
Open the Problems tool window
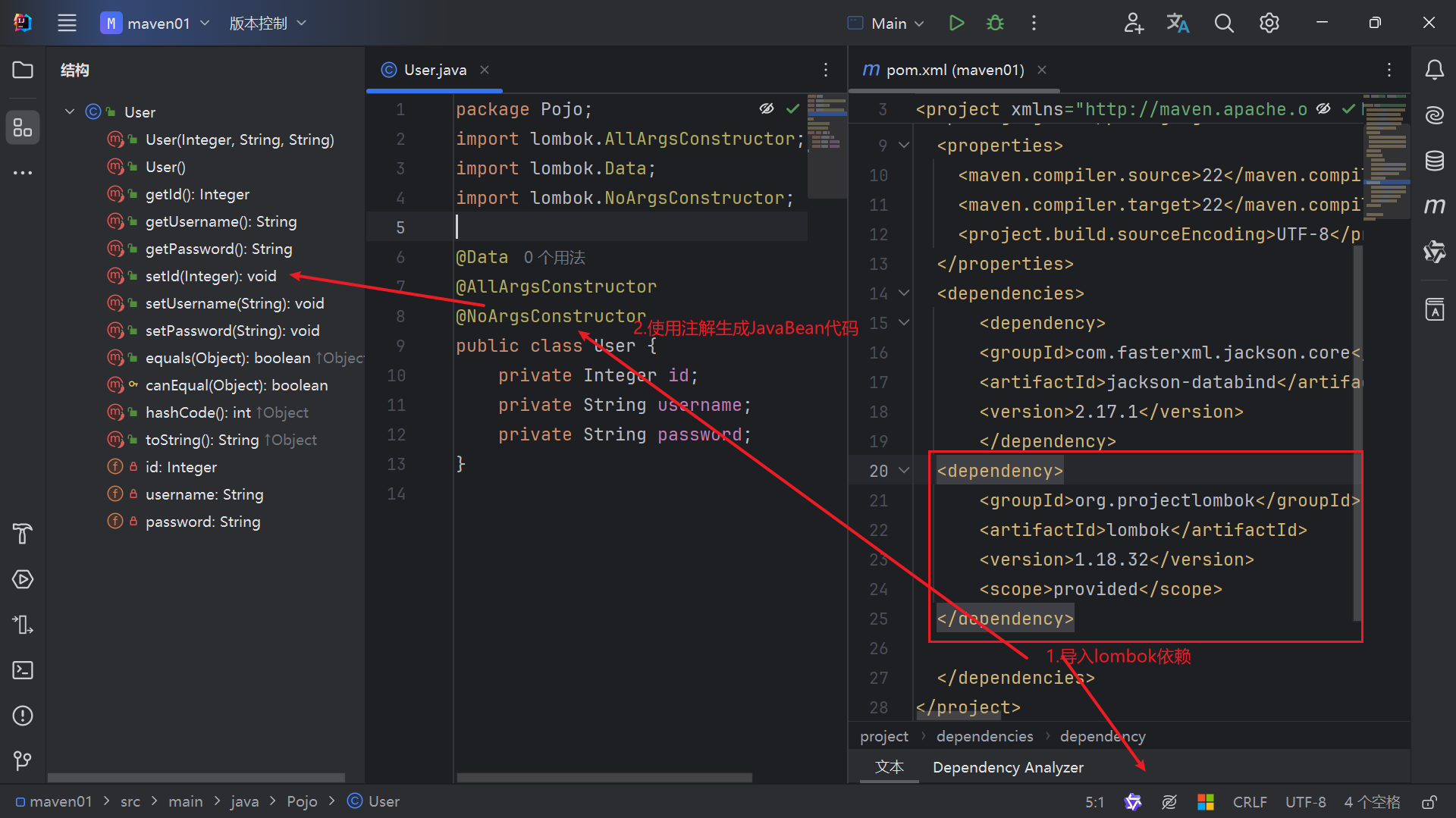23,716
